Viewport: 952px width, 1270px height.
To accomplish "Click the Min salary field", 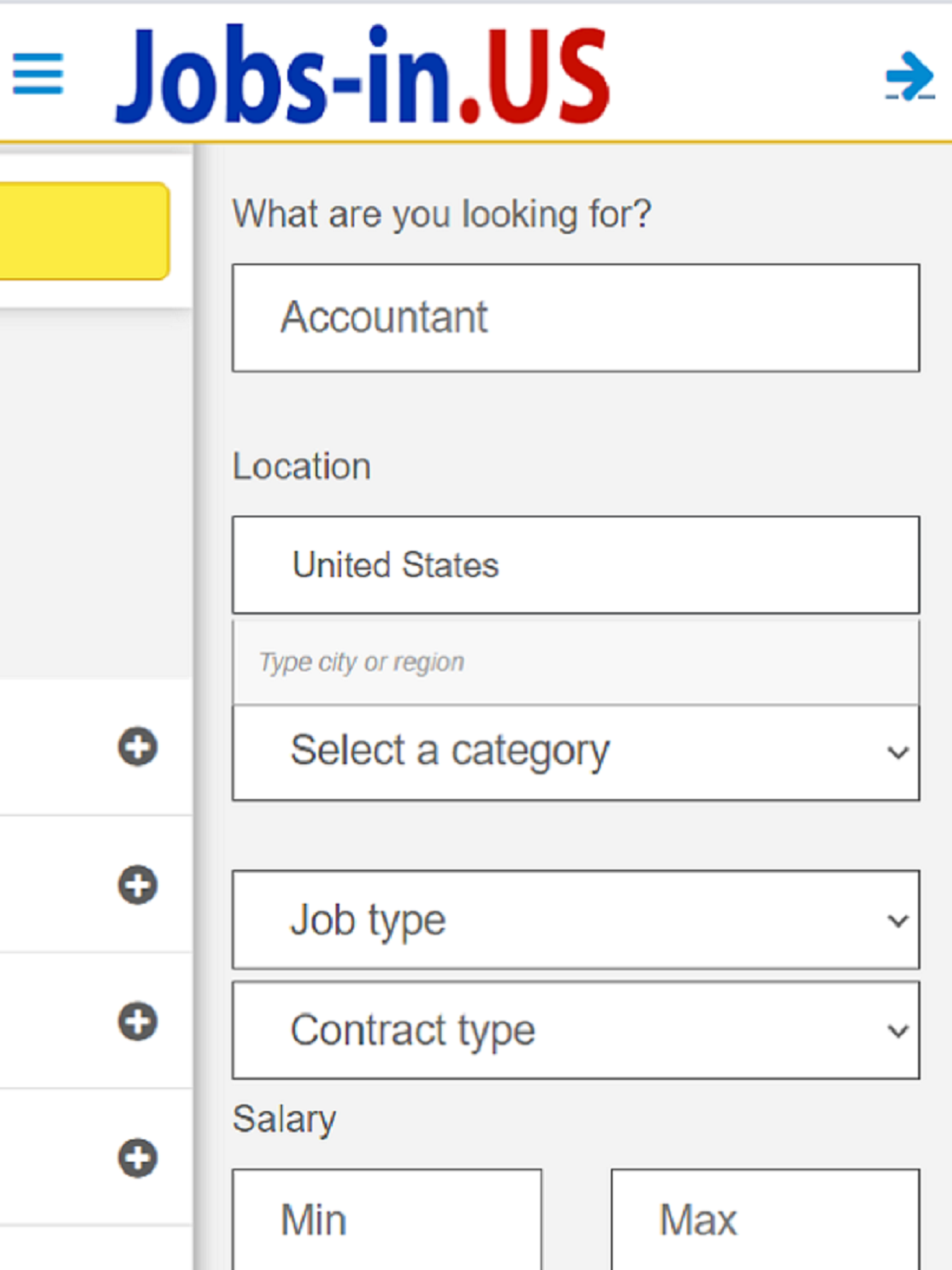I will point(387,1219).
